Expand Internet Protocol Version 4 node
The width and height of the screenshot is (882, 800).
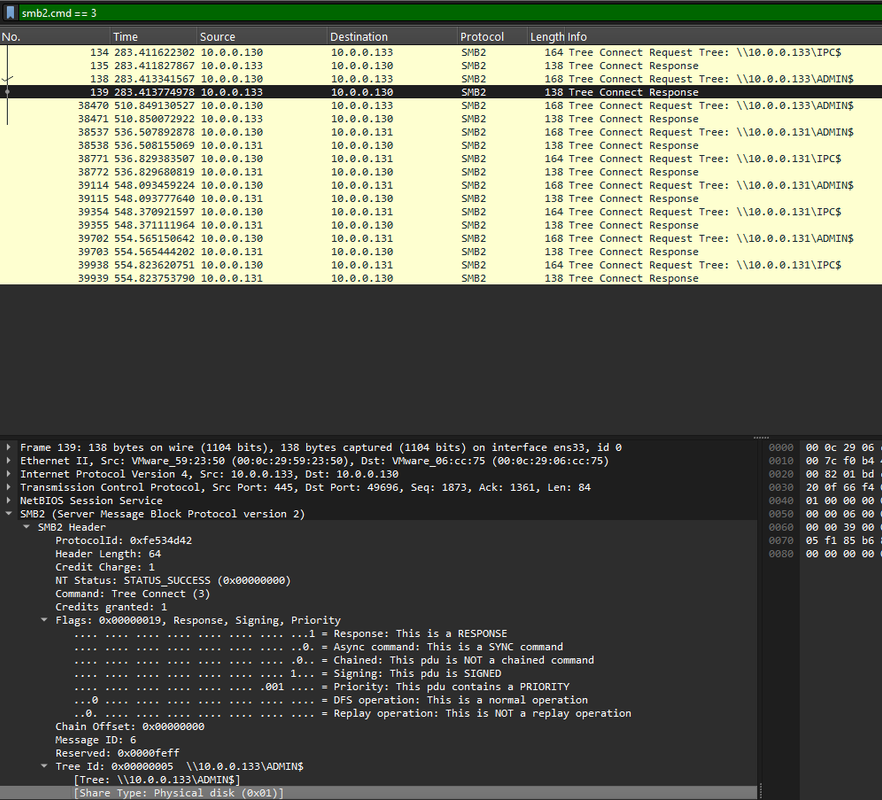point(8,474)
